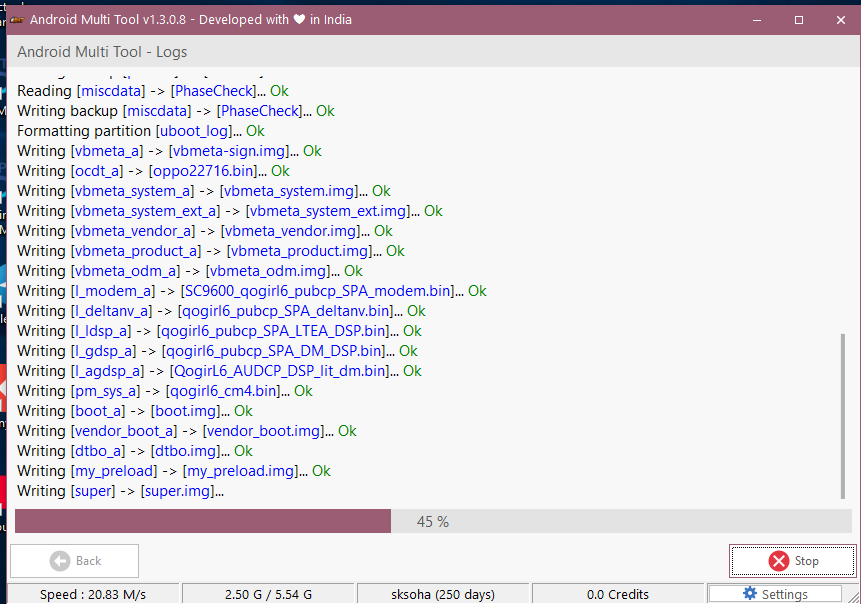
Task: Maximize the Android Multi Tool window
Action: (x=799, y=19)
